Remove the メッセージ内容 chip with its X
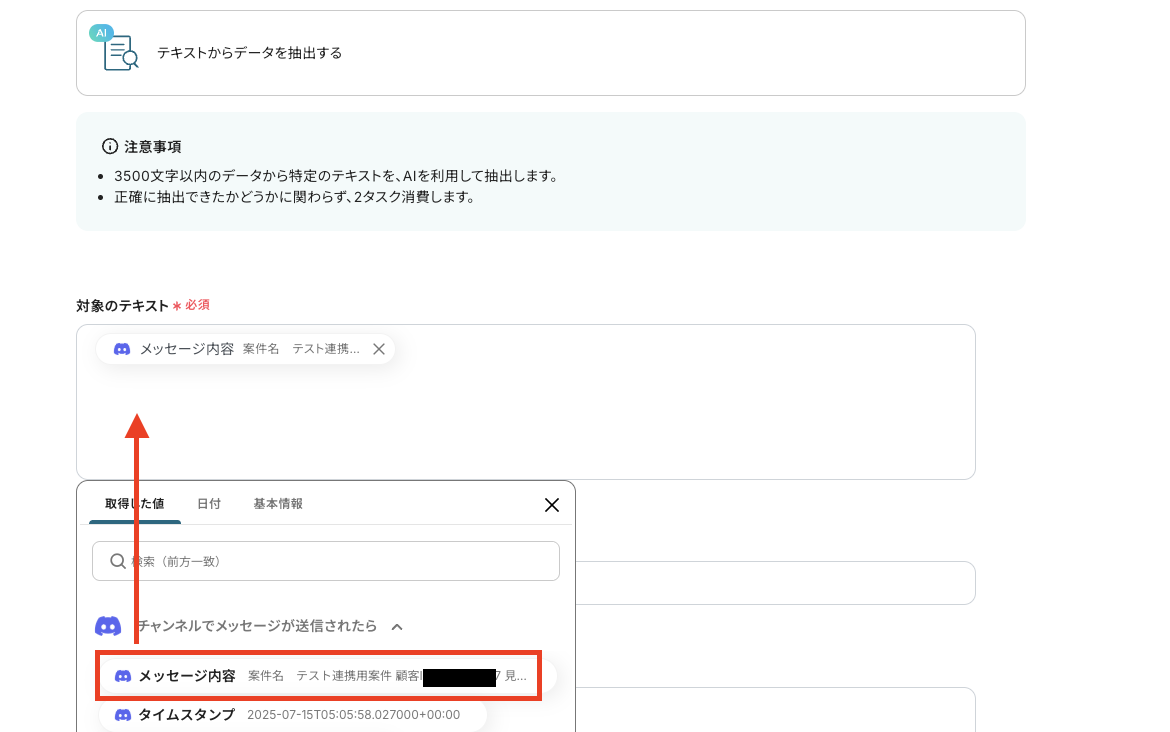This screenshot has height=732, width=1170. [379, 349]
